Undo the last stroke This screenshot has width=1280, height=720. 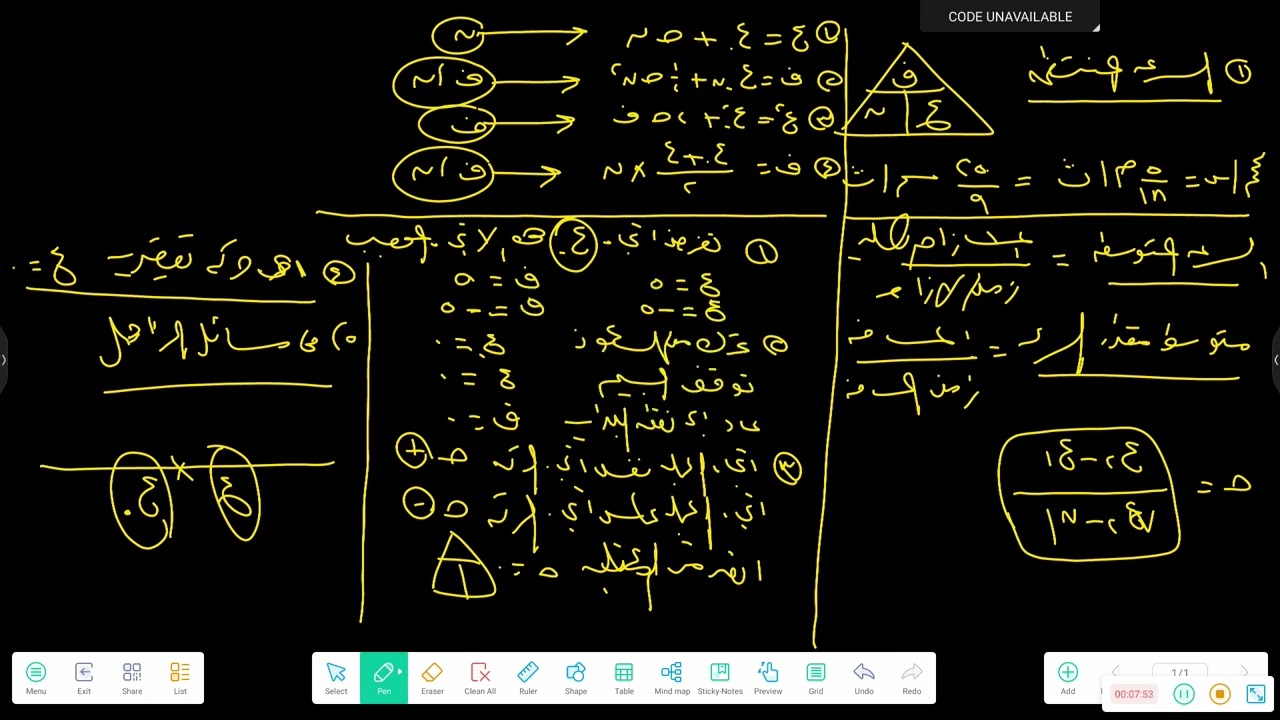[864, 678]
